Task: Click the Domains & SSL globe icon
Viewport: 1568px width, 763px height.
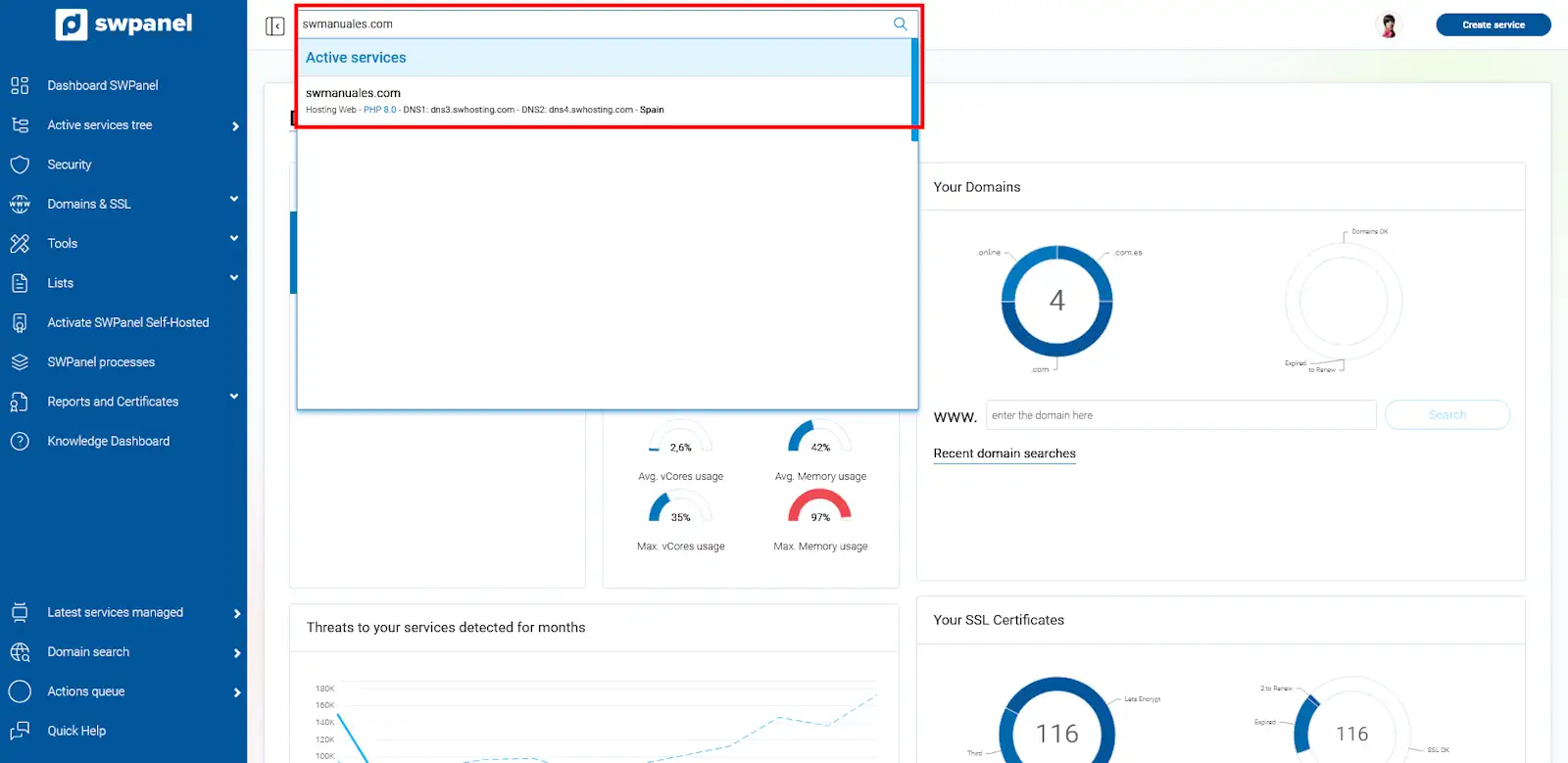Action: point(20,204)
